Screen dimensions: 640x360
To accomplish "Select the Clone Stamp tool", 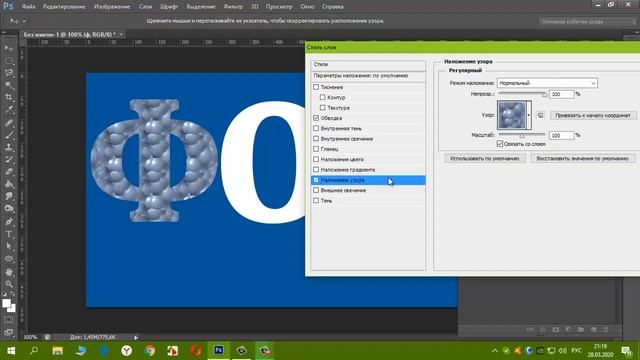I will (9, 147).
